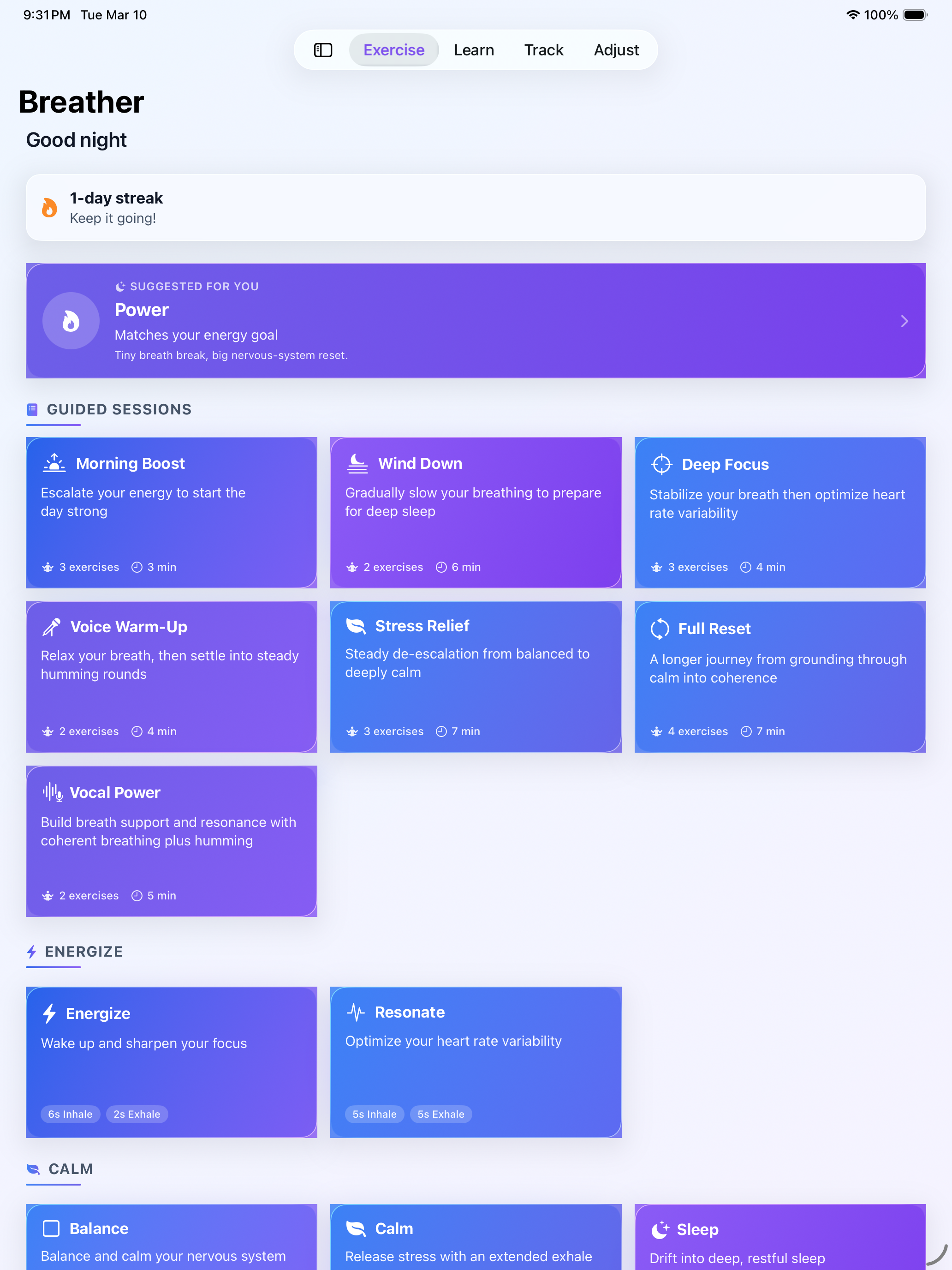Open the suggested Power exercise chevron

(x=904, y=321)
